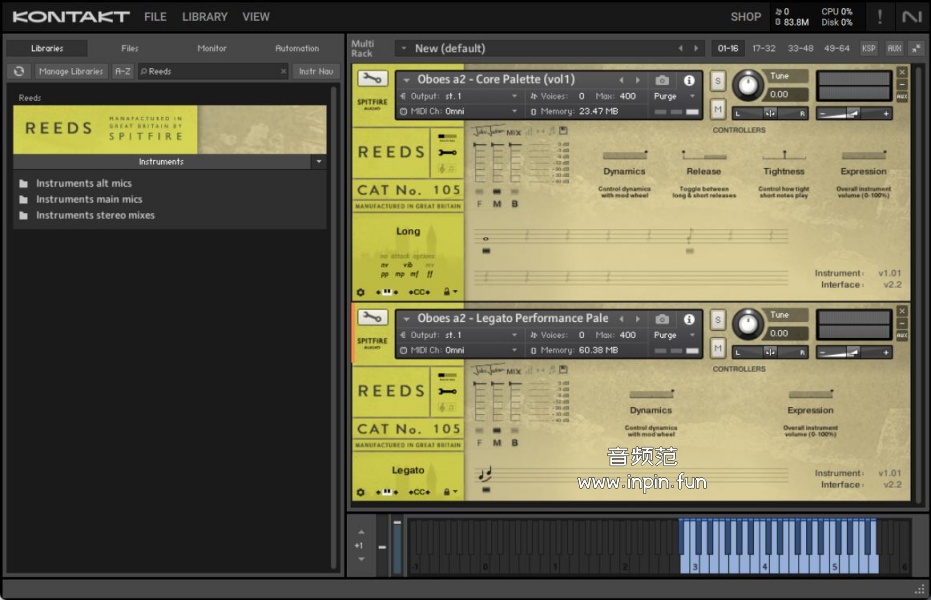
Task: Show info for Oboes a2 Legato instrument
Action: 689,319
